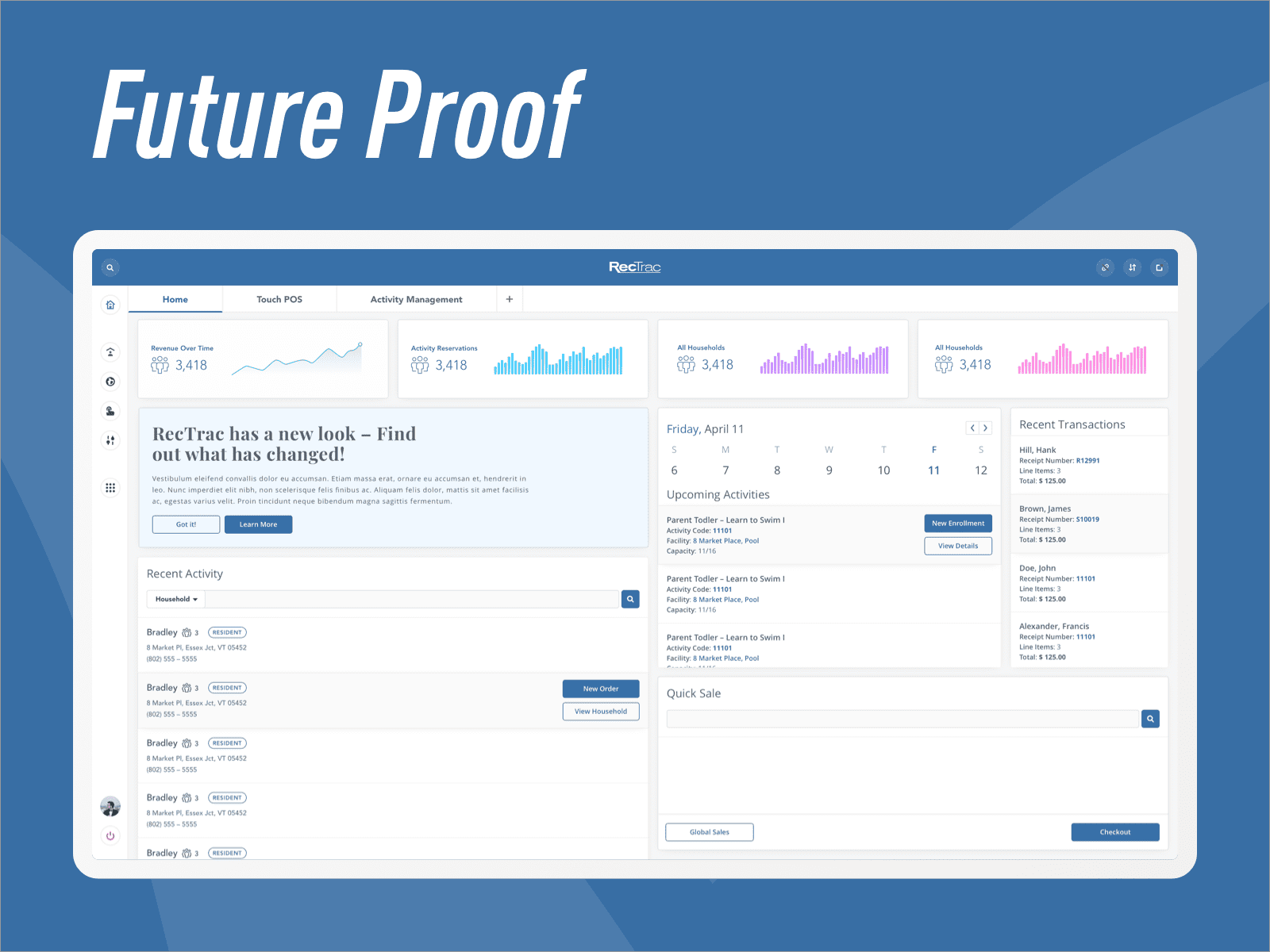The width and height of the screenshot is (1270, 952).
Task: Open the sidebar apps grid icon
Action: tap(110, 488)
